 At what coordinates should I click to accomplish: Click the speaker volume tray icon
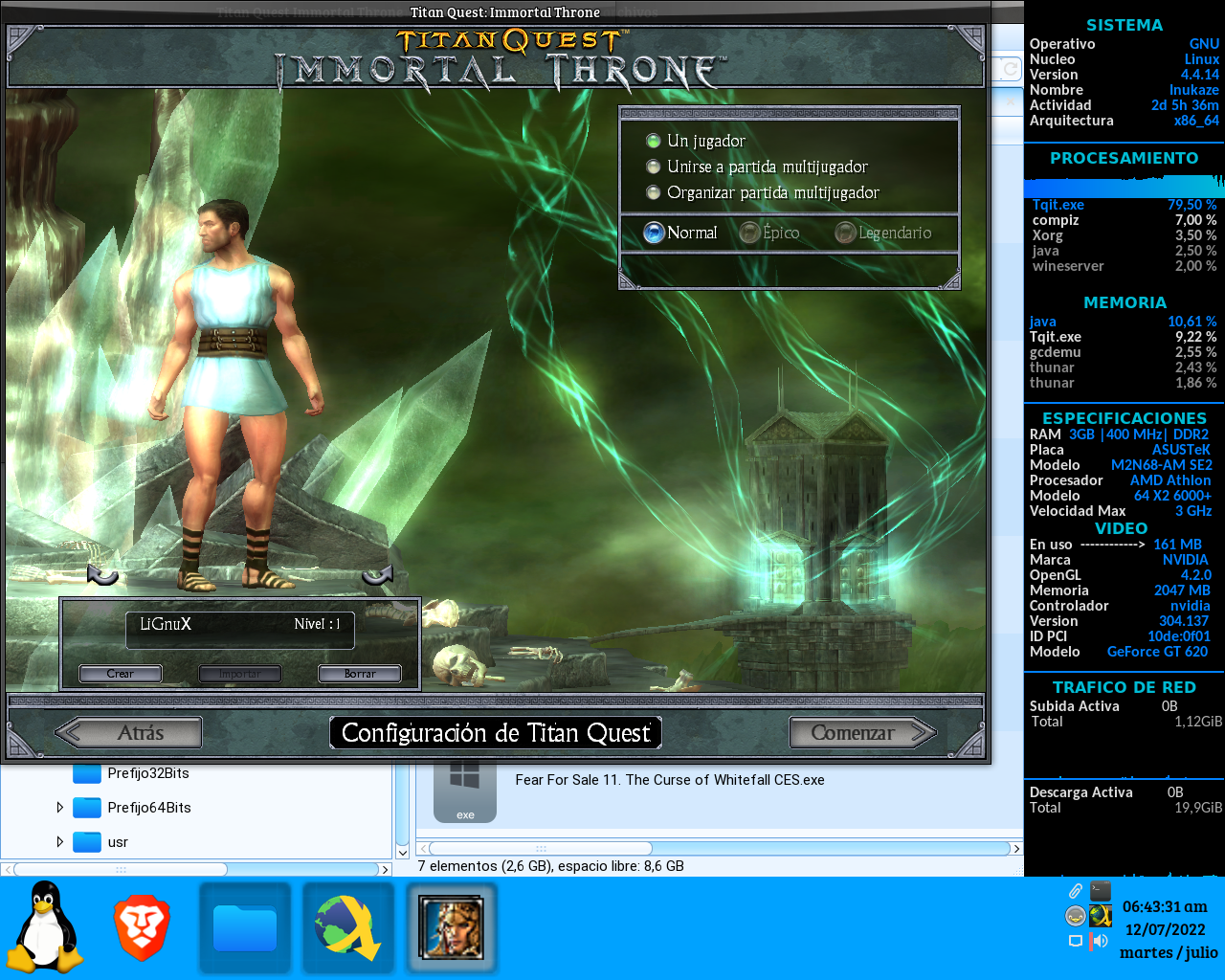click(1101, 941)
